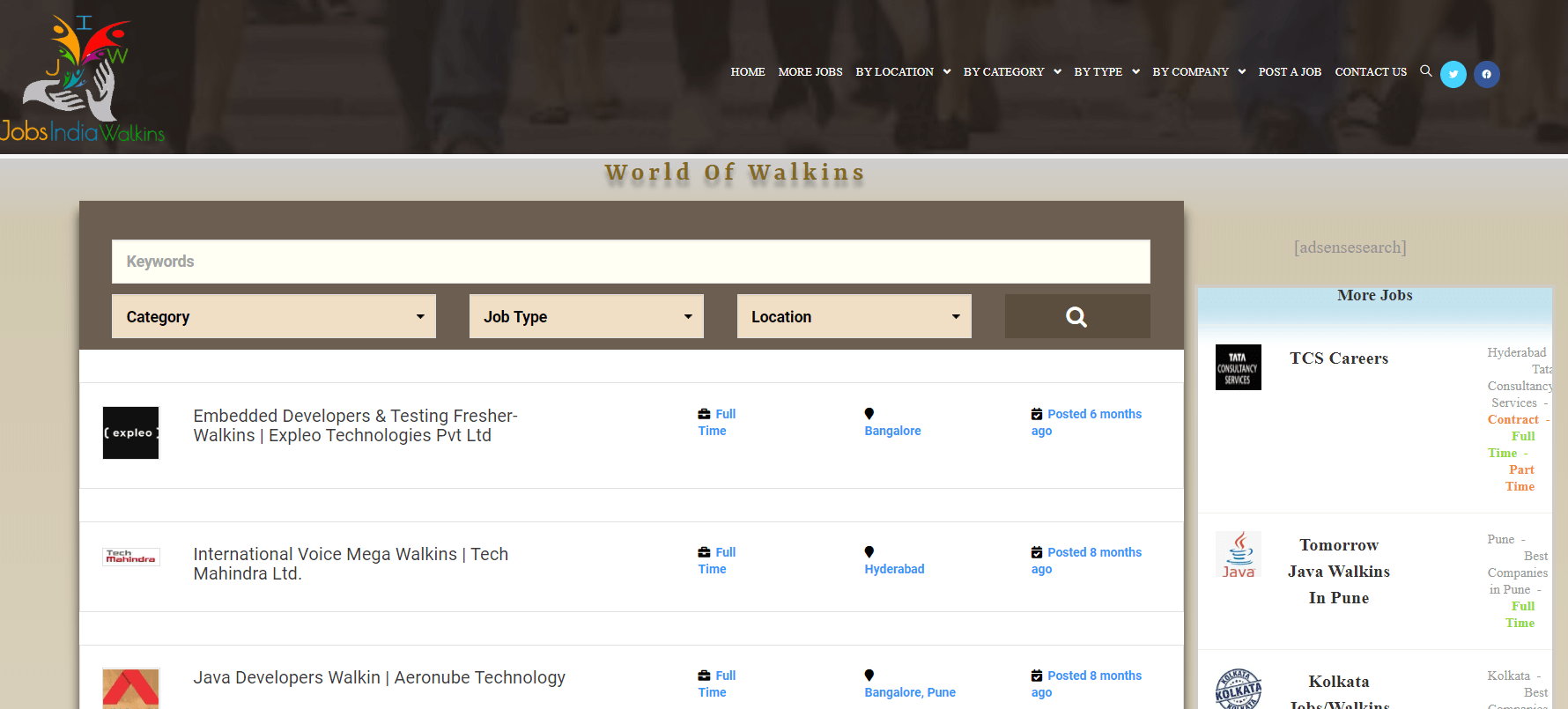This screenshot has width=1568, height=709.
Task: Click the Tech Mahindra company logo
Action: click(130, 557)
